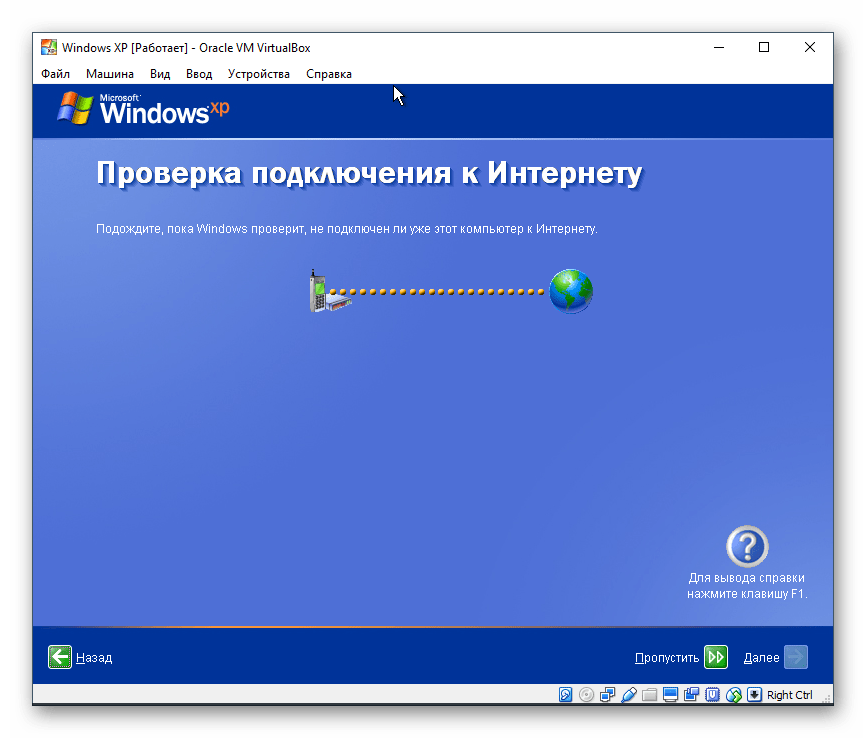Open the Вид menu

160,74
